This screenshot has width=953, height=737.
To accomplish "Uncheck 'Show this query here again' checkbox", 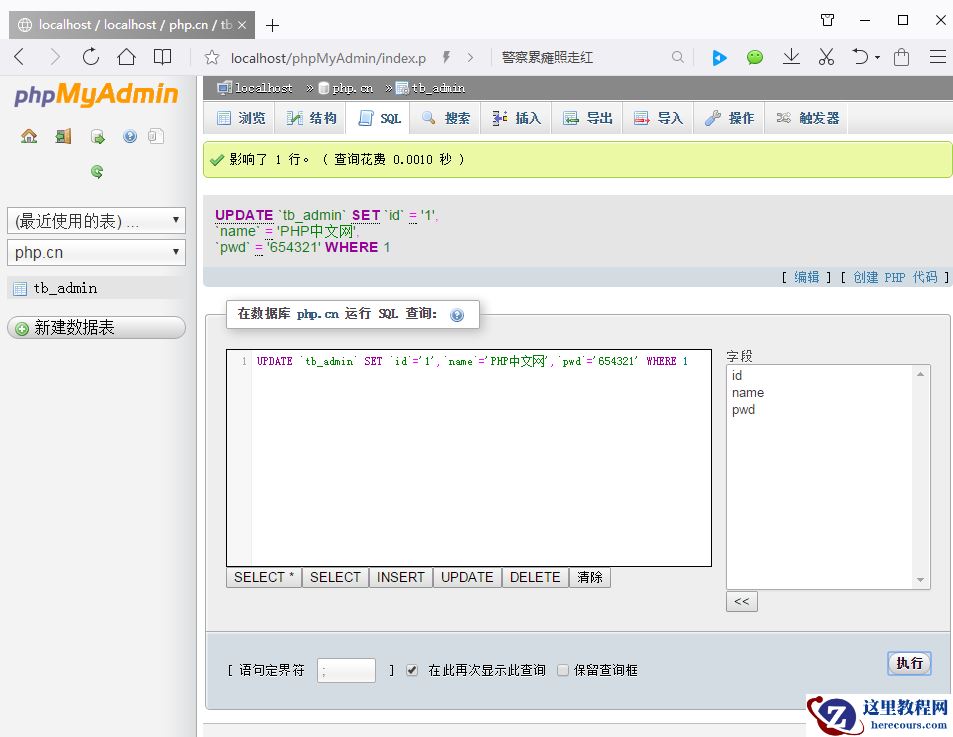I will tap(412, 670).
